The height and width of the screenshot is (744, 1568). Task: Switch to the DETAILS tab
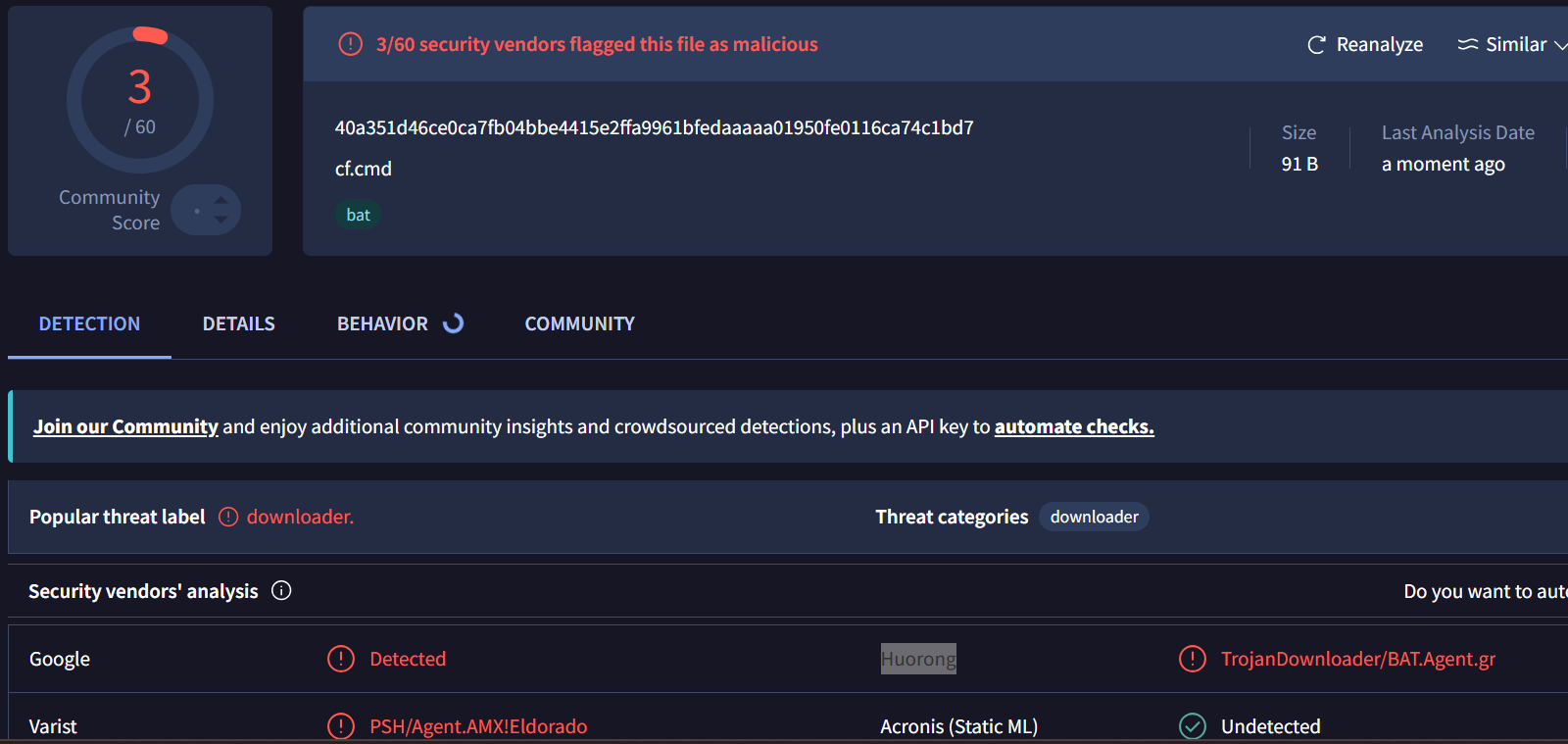[238, 323]
